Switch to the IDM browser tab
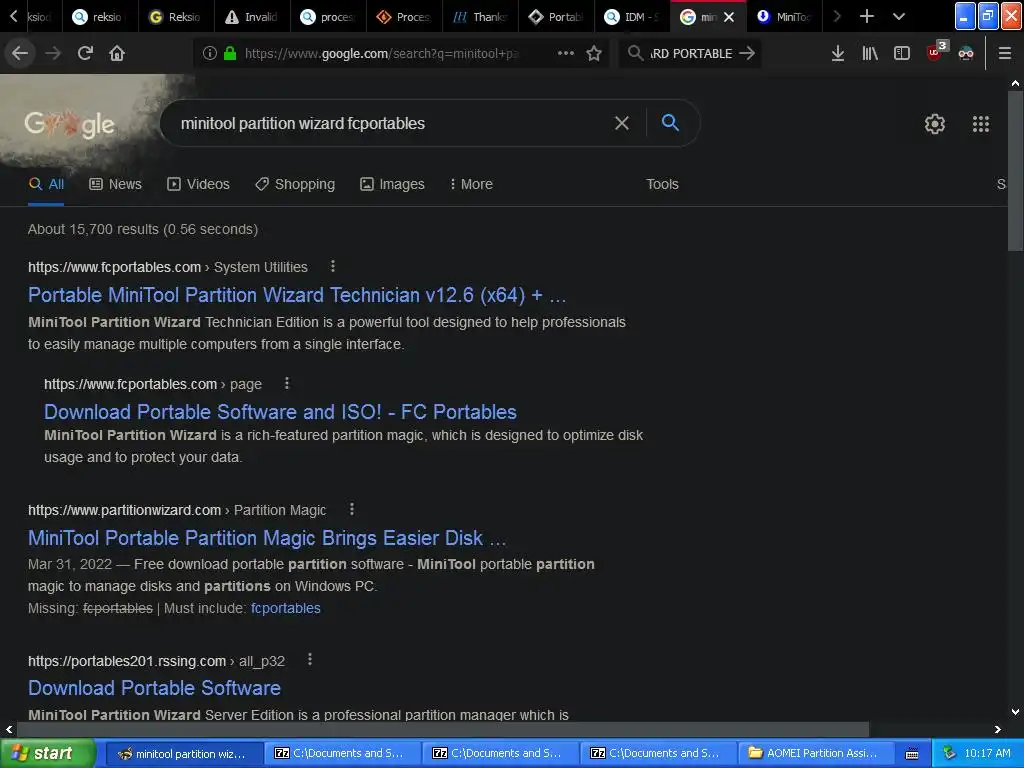 pyautogui.click(x=632, y=17)
